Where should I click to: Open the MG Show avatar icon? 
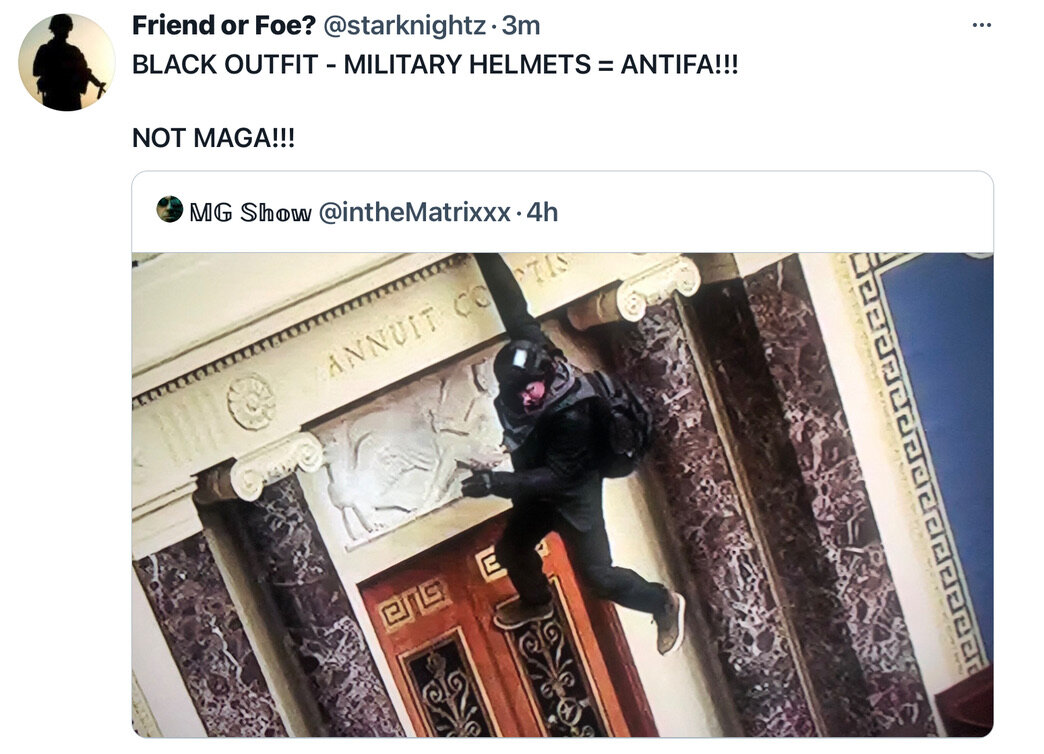(x=170, y=209)
